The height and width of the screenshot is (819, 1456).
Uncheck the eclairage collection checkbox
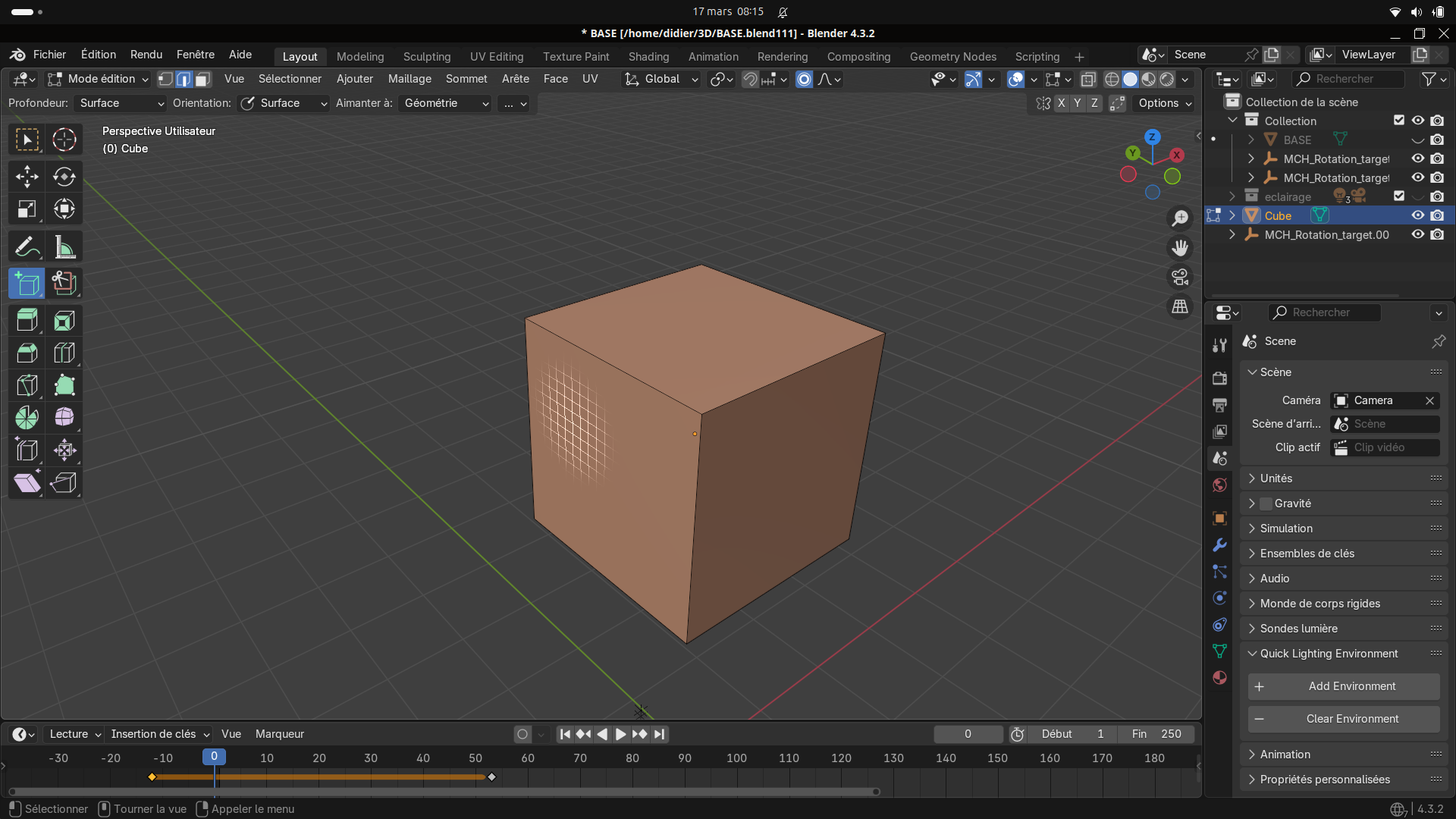[x=1399, y=196]
